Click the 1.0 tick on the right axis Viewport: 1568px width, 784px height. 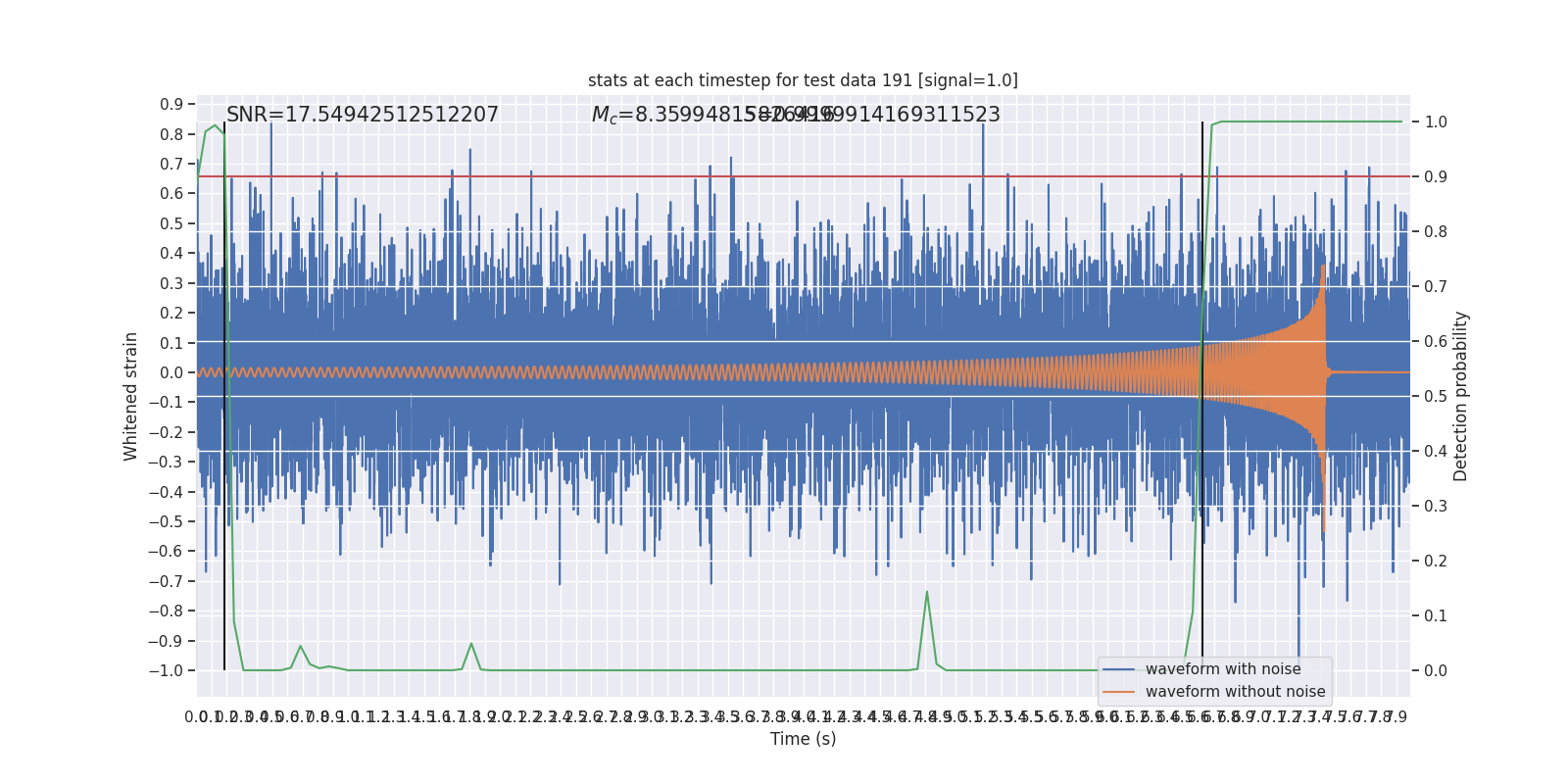point(1436,122)
